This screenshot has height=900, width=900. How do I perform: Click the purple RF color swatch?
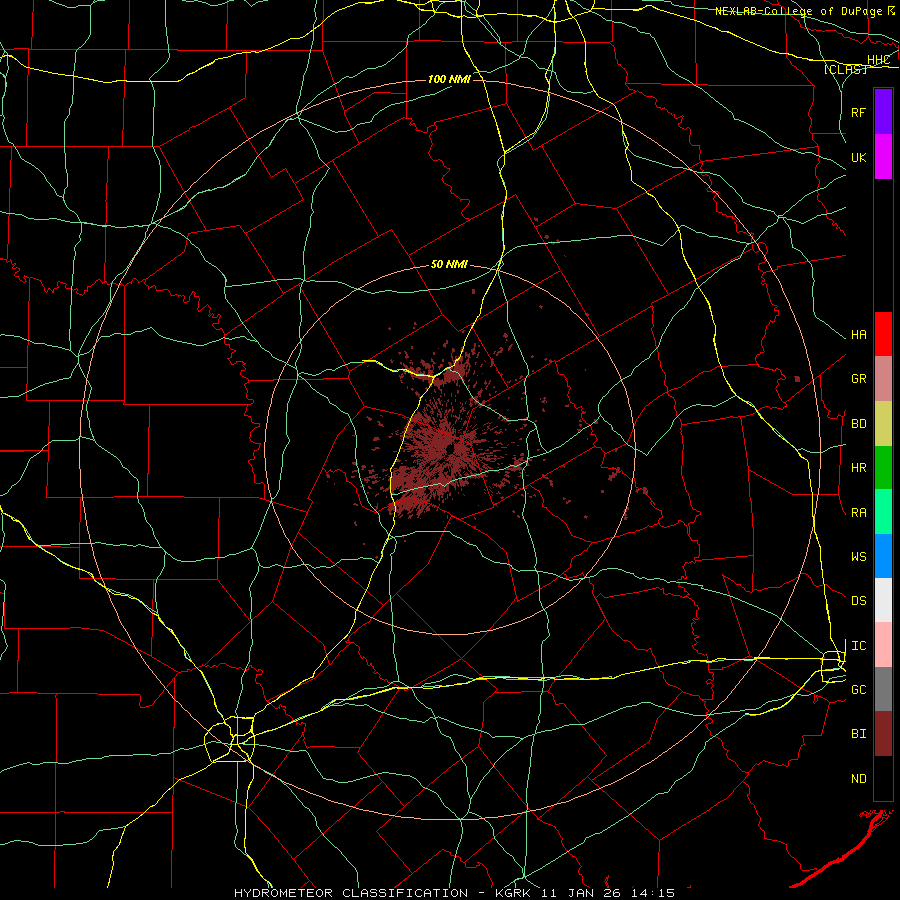point(883,112)
